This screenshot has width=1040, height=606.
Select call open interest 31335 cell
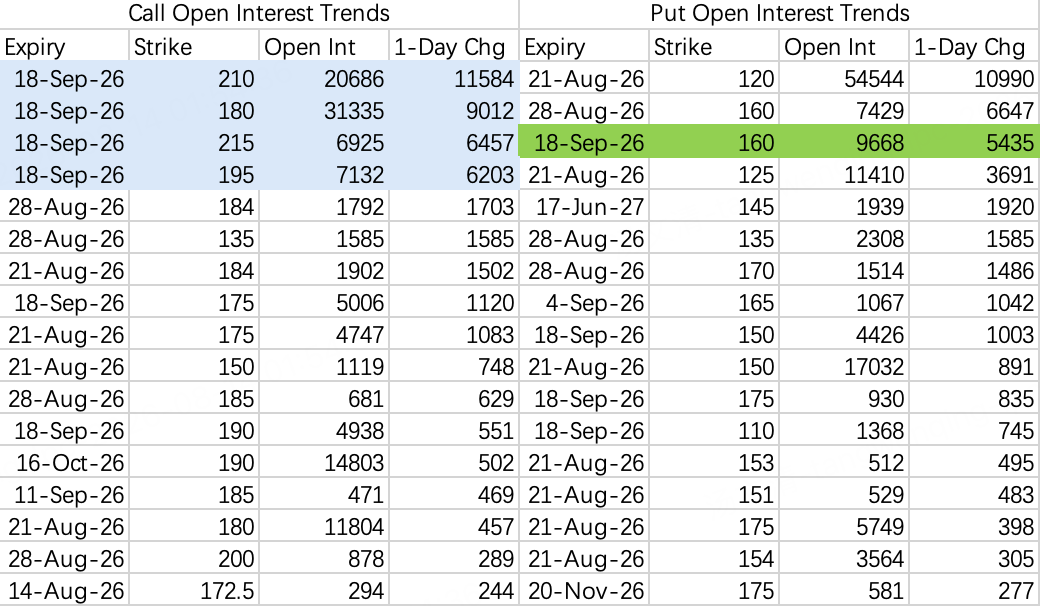[x=324, y=111]
